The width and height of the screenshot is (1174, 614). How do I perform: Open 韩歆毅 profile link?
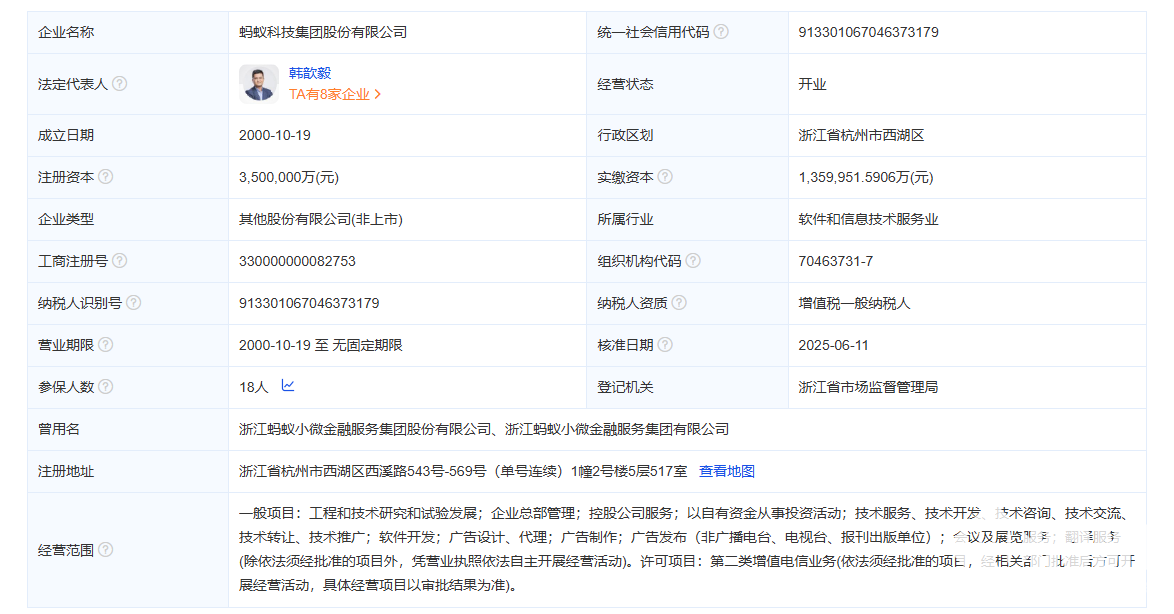tap(310, 73)
